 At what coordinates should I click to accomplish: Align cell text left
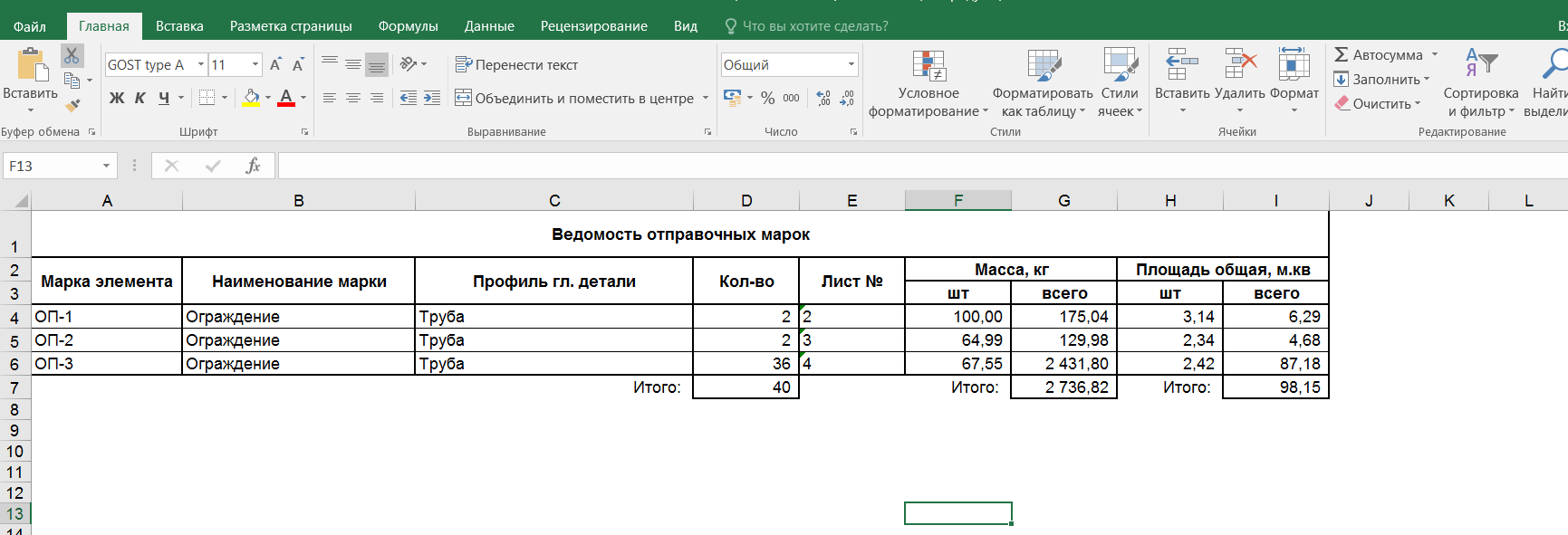pyautogui.click(x=330, y=98)
